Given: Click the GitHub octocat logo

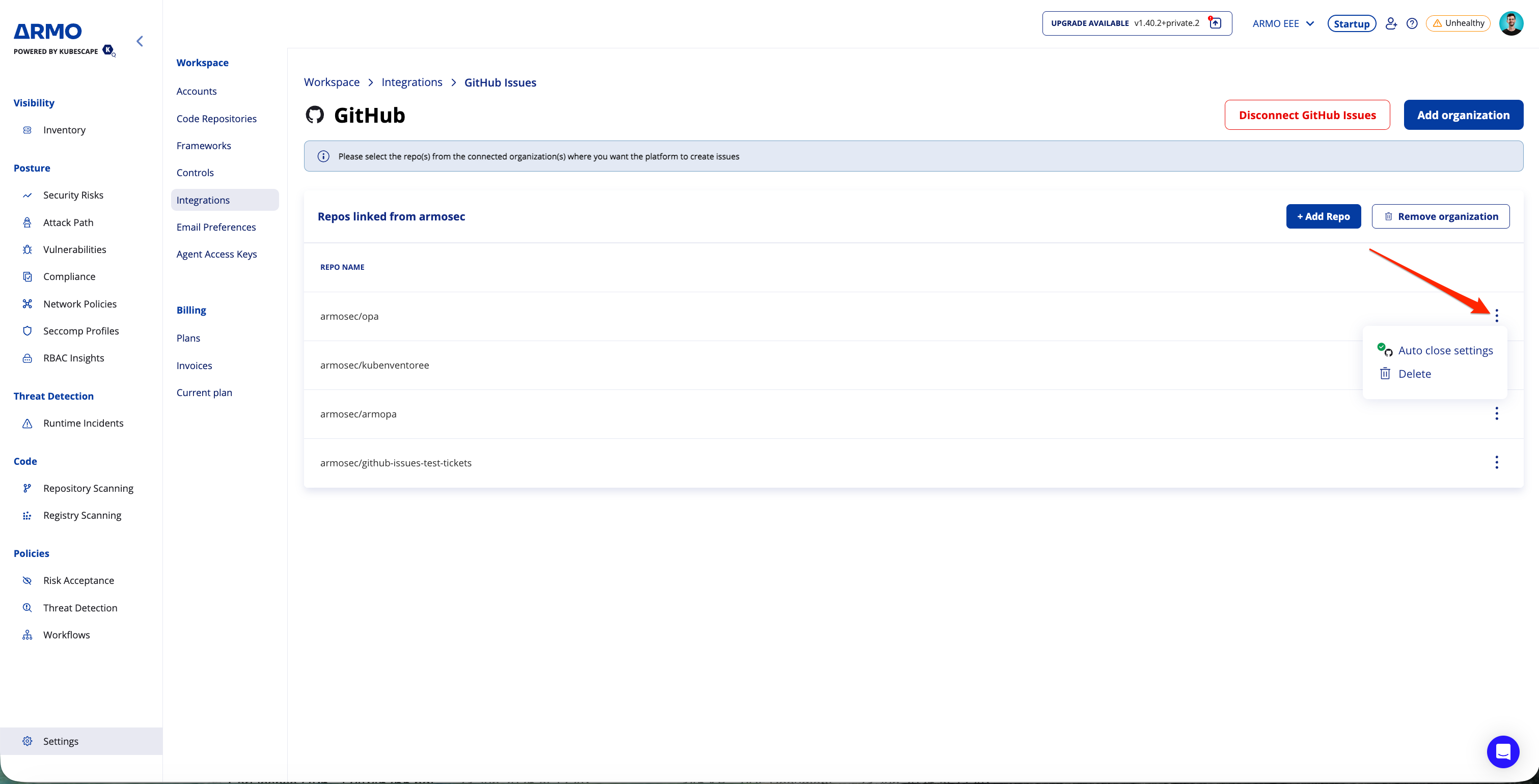Looking at the screenshot, I should 315,115.
